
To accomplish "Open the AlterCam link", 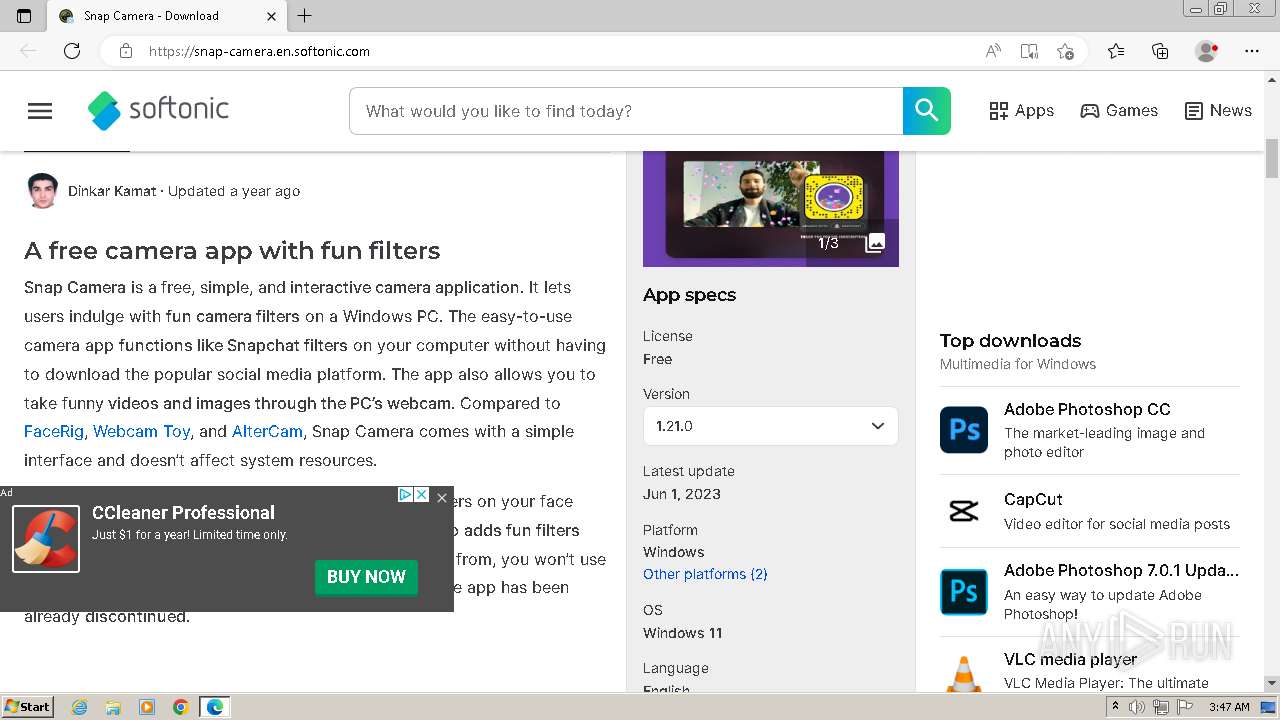I will (x=267, y=431).
